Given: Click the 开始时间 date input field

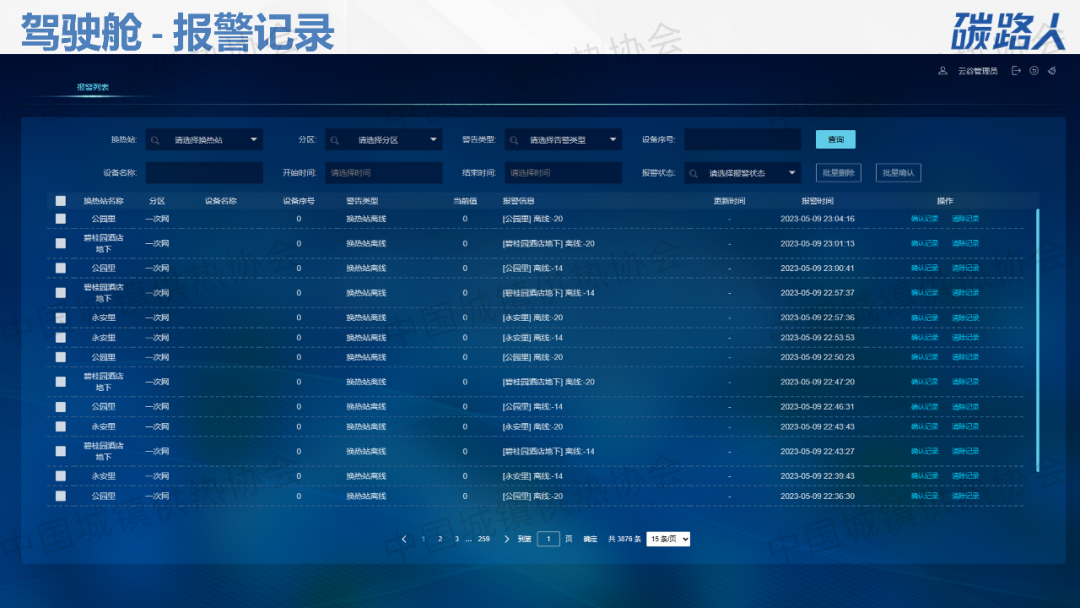Looking at the screenshot, I should pyautogui.click(x=383, y=173).
